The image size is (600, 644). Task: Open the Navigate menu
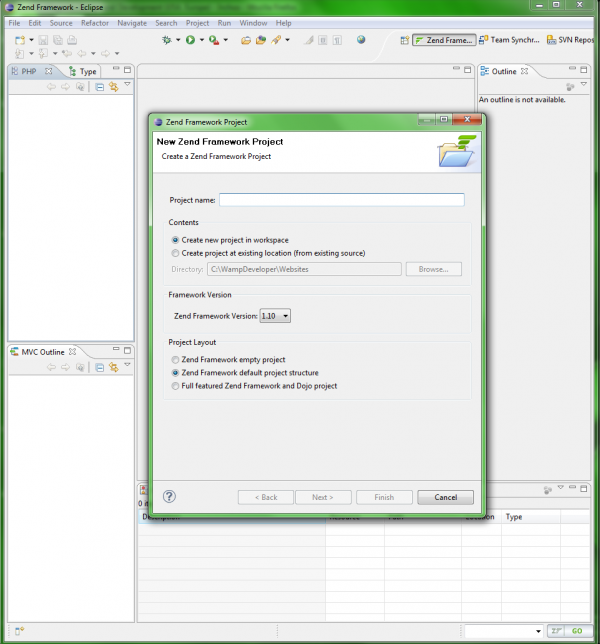pos(132,23)
